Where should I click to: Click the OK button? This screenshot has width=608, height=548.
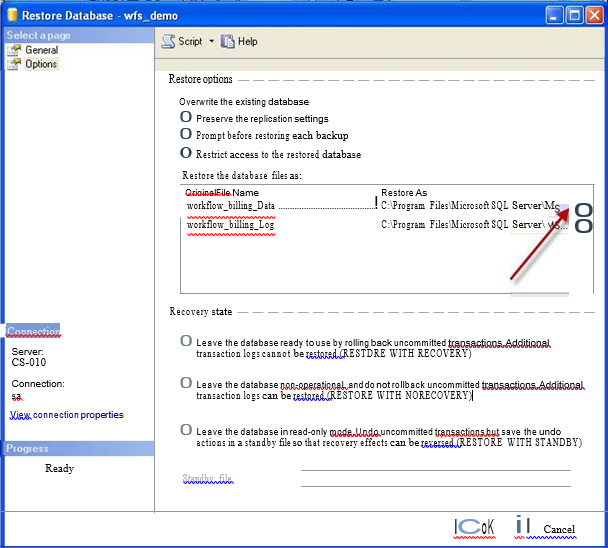click(x=475, y=528)
